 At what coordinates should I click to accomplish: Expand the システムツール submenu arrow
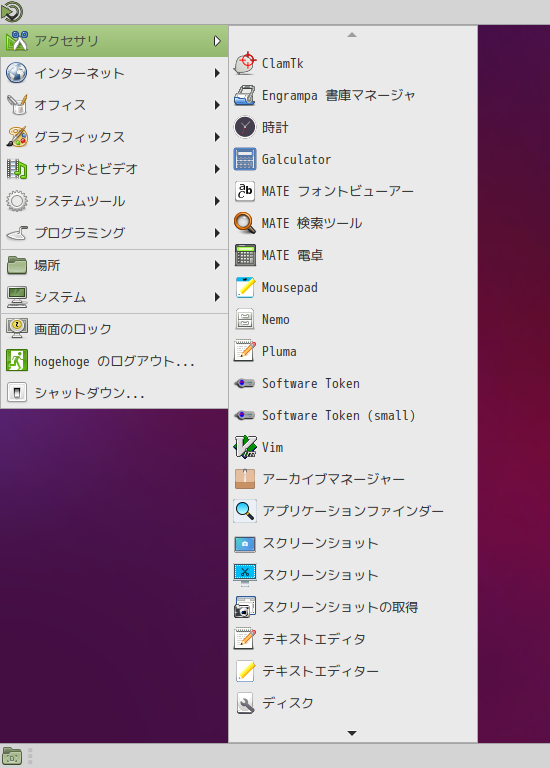pyautogui.click(x=217, y=201)
